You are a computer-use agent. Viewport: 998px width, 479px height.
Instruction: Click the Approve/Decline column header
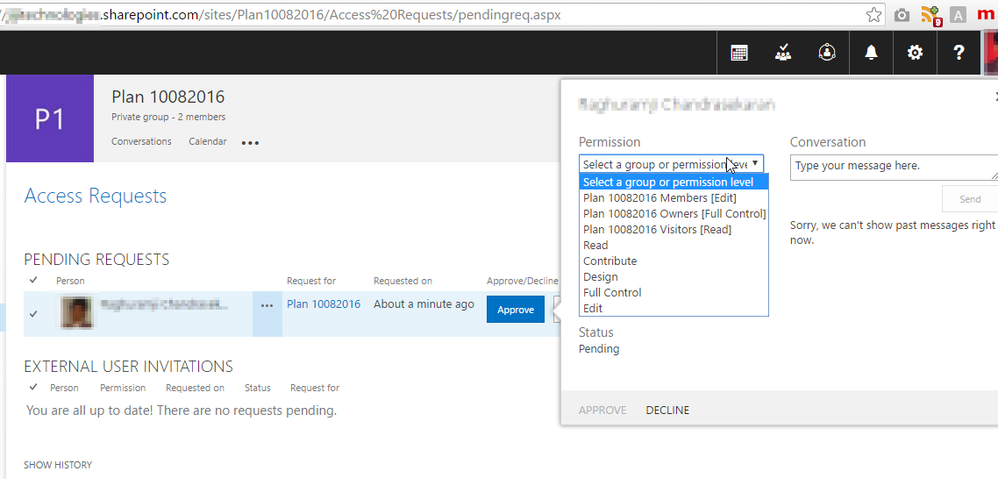pos(522,281)
